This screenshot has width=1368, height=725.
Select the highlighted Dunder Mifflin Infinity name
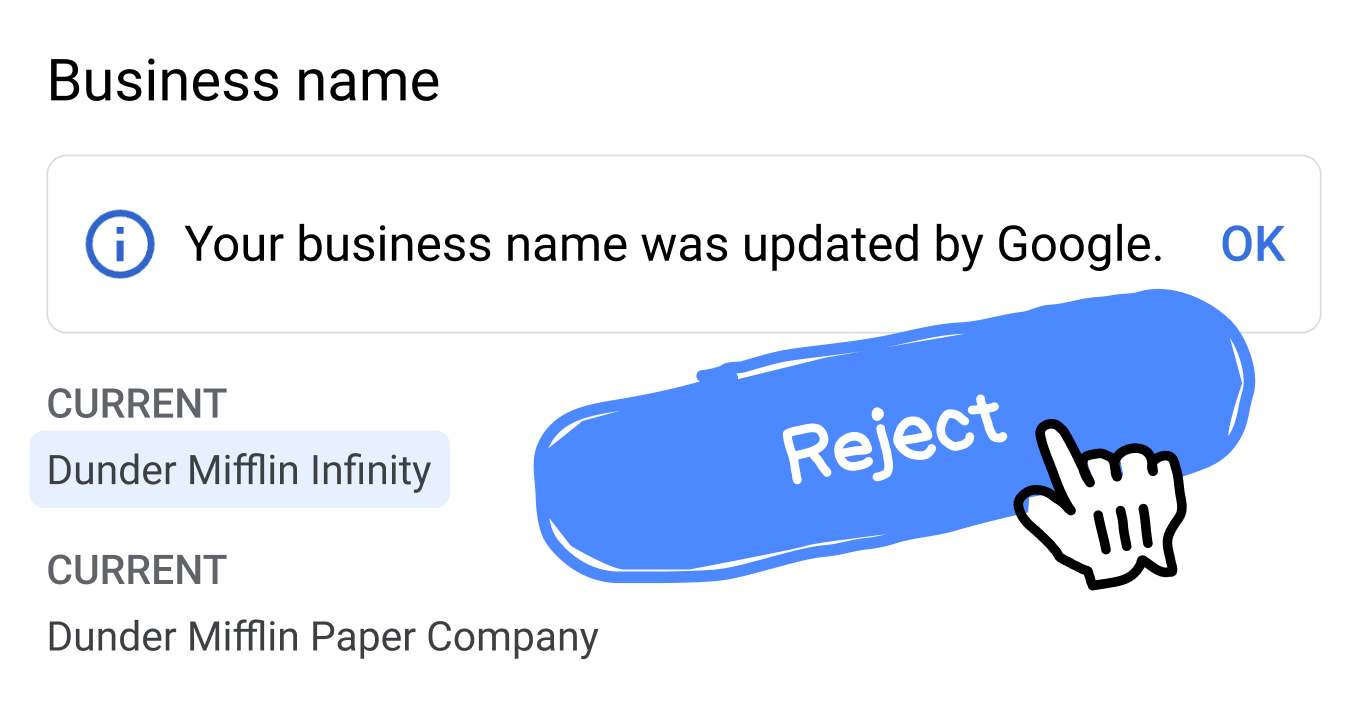click(239, 470)
